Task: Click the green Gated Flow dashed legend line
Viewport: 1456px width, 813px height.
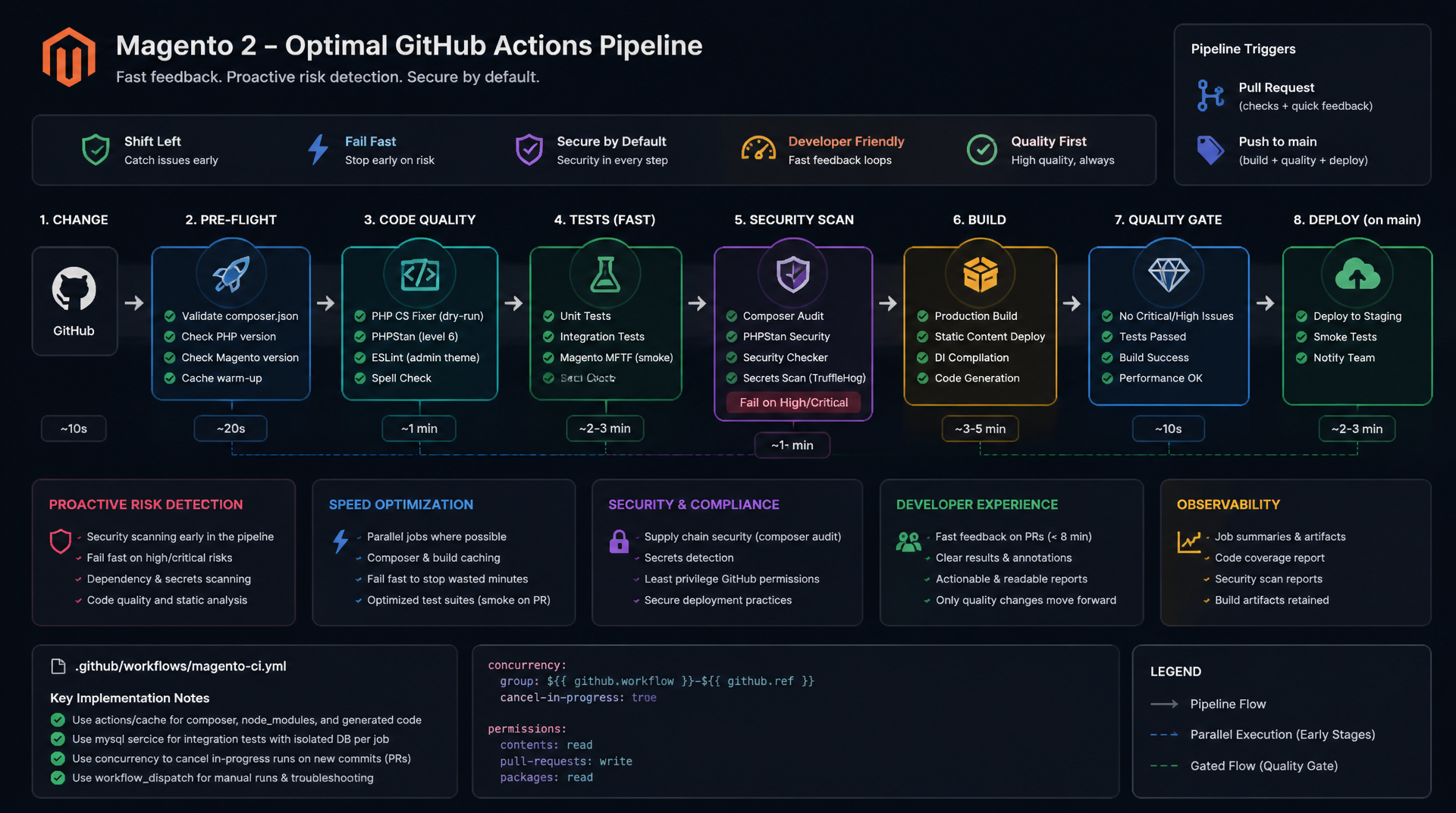Action: click(1164, 766)
